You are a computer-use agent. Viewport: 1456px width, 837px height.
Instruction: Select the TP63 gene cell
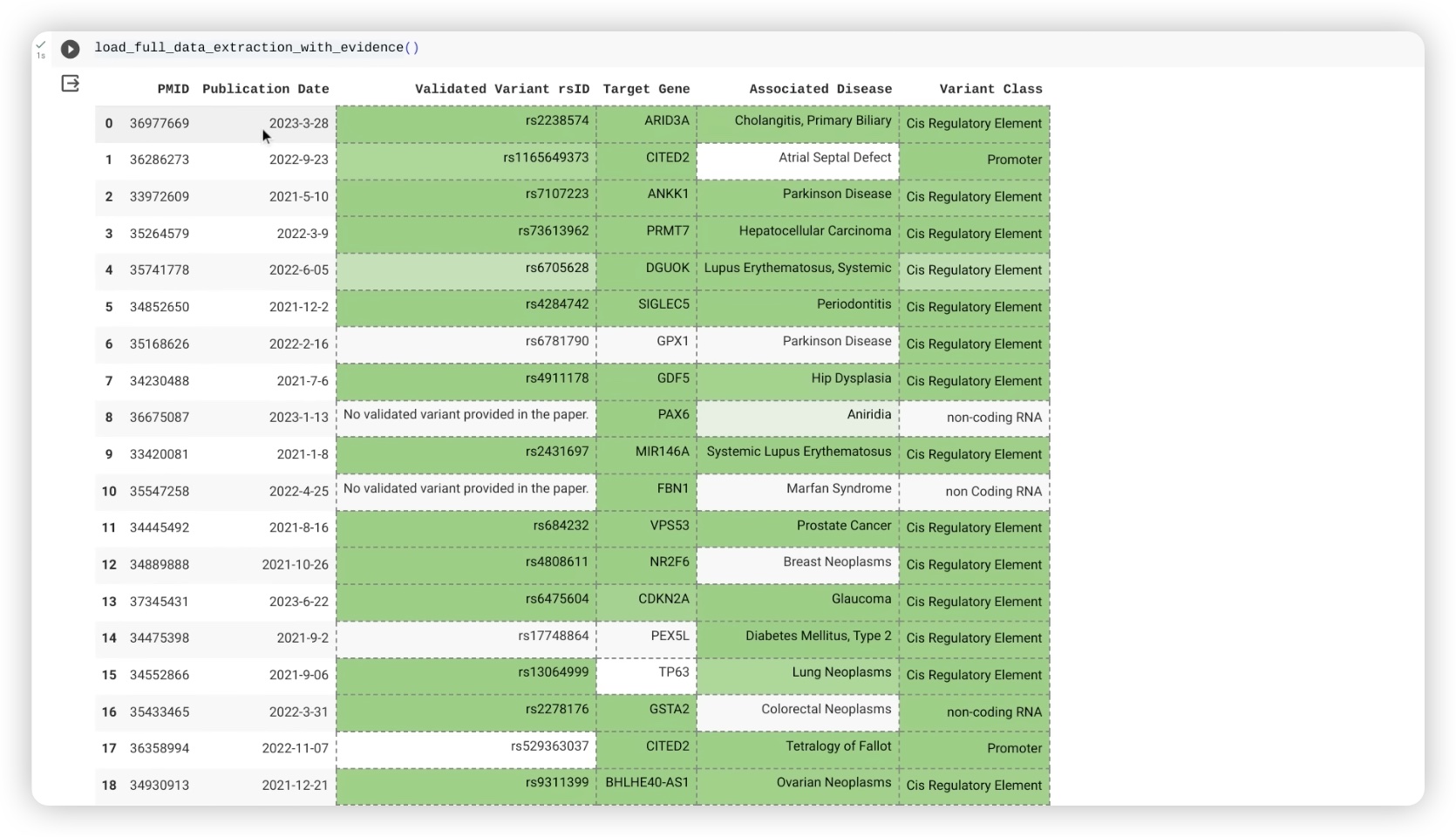647,676
